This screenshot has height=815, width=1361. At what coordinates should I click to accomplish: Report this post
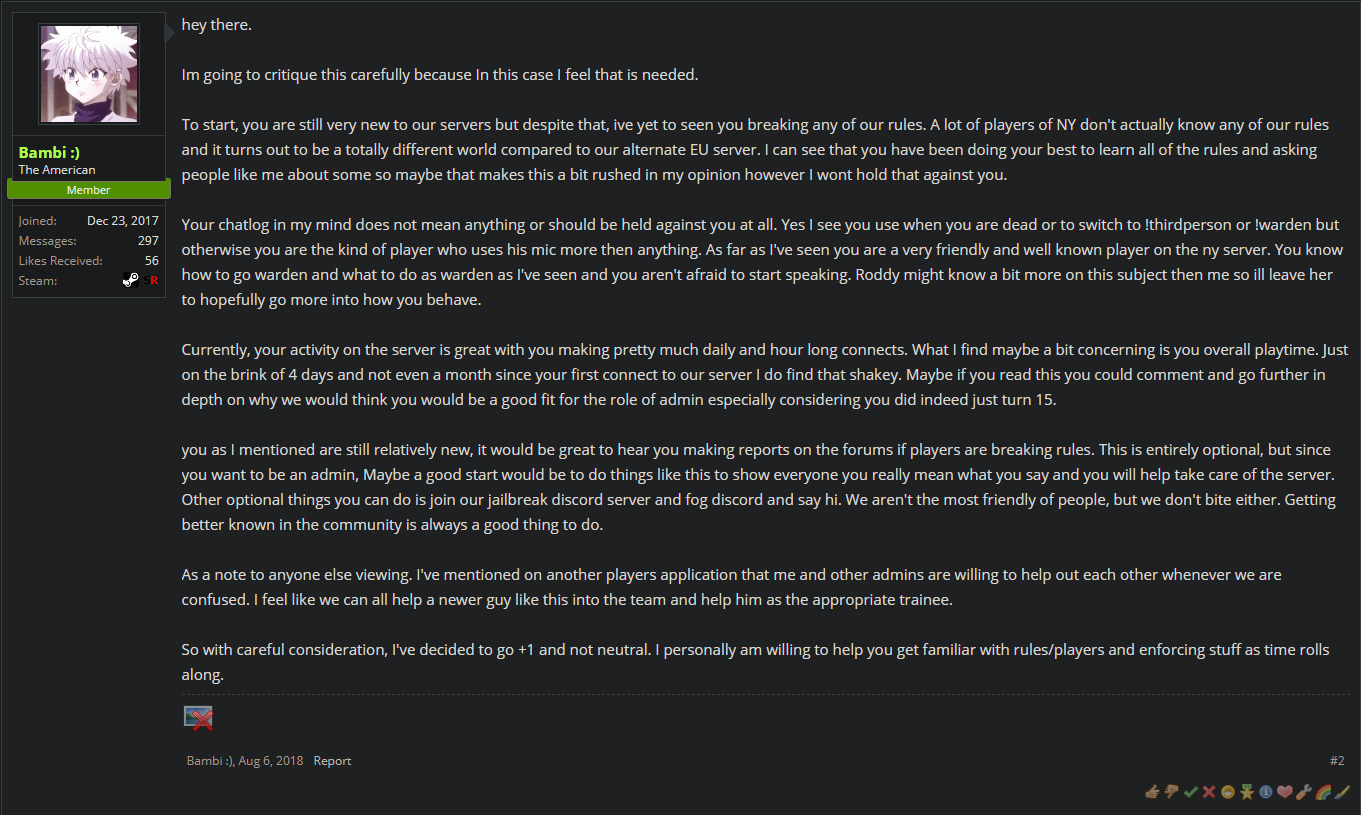pyautogui.click(x=332, y=761)
